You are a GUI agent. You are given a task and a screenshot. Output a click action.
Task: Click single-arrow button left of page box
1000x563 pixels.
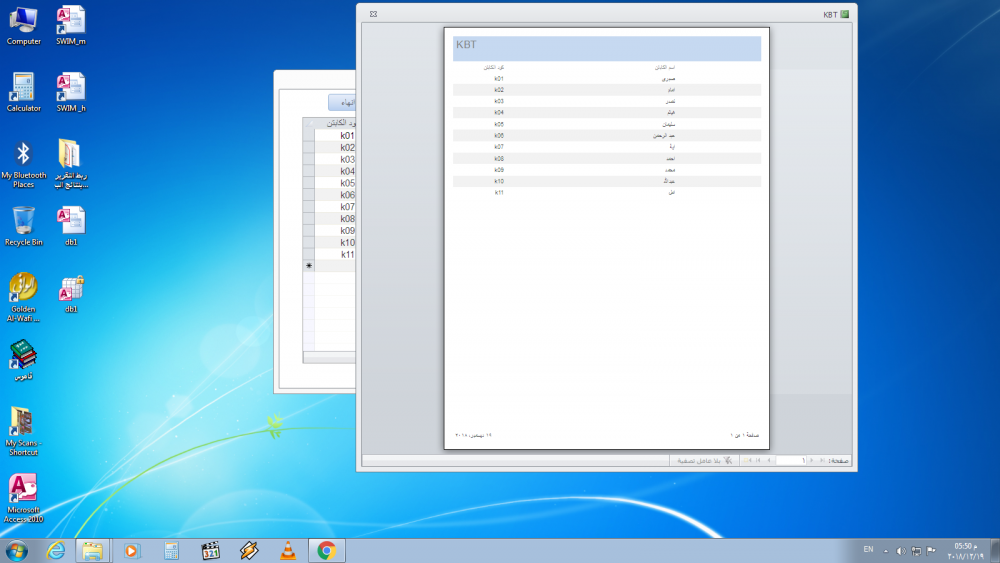pos(769,460)
